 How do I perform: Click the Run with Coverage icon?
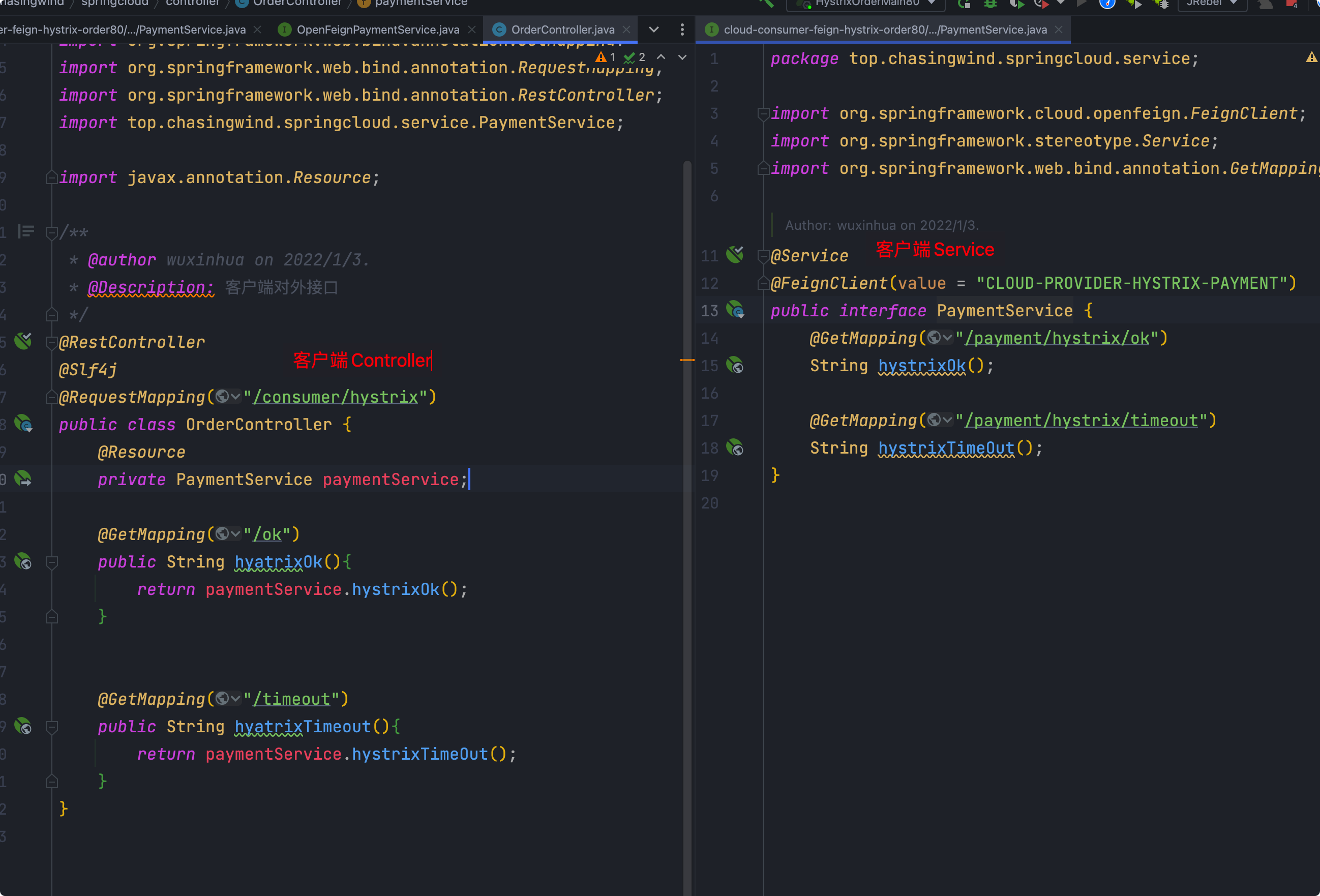(1016, 4)
